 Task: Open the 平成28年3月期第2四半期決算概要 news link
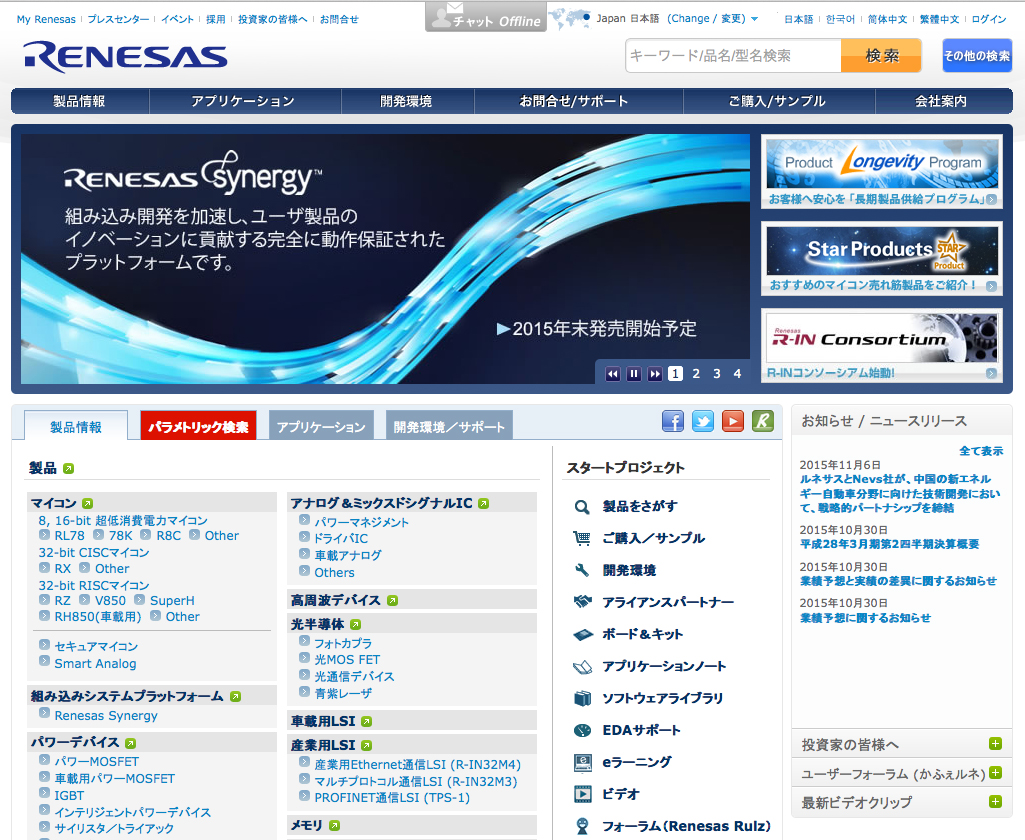889,544
